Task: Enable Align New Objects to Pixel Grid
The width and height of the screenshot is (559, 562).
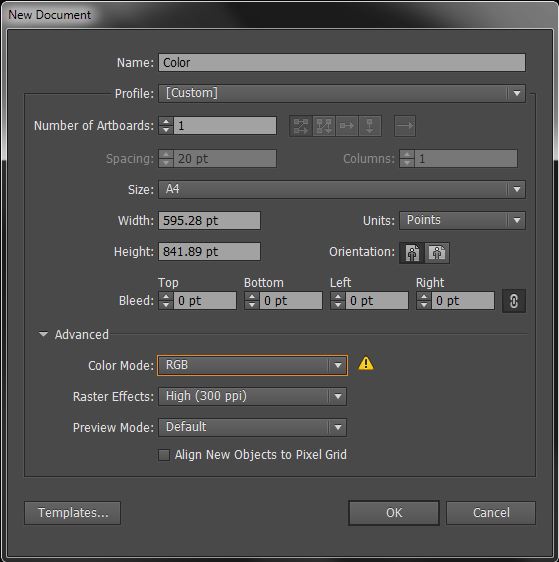Action: (x=164, y=455)
